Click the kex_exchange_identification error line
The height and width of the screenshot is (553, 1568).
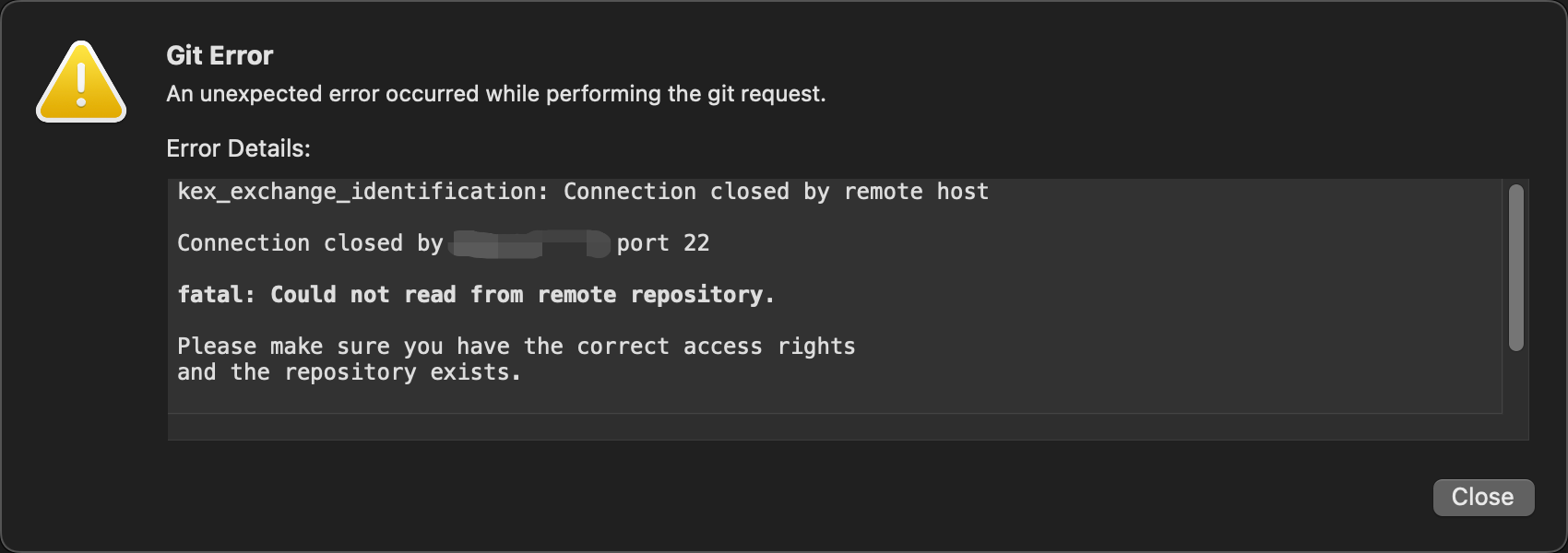pyautogui.click(x=583, y=191)
